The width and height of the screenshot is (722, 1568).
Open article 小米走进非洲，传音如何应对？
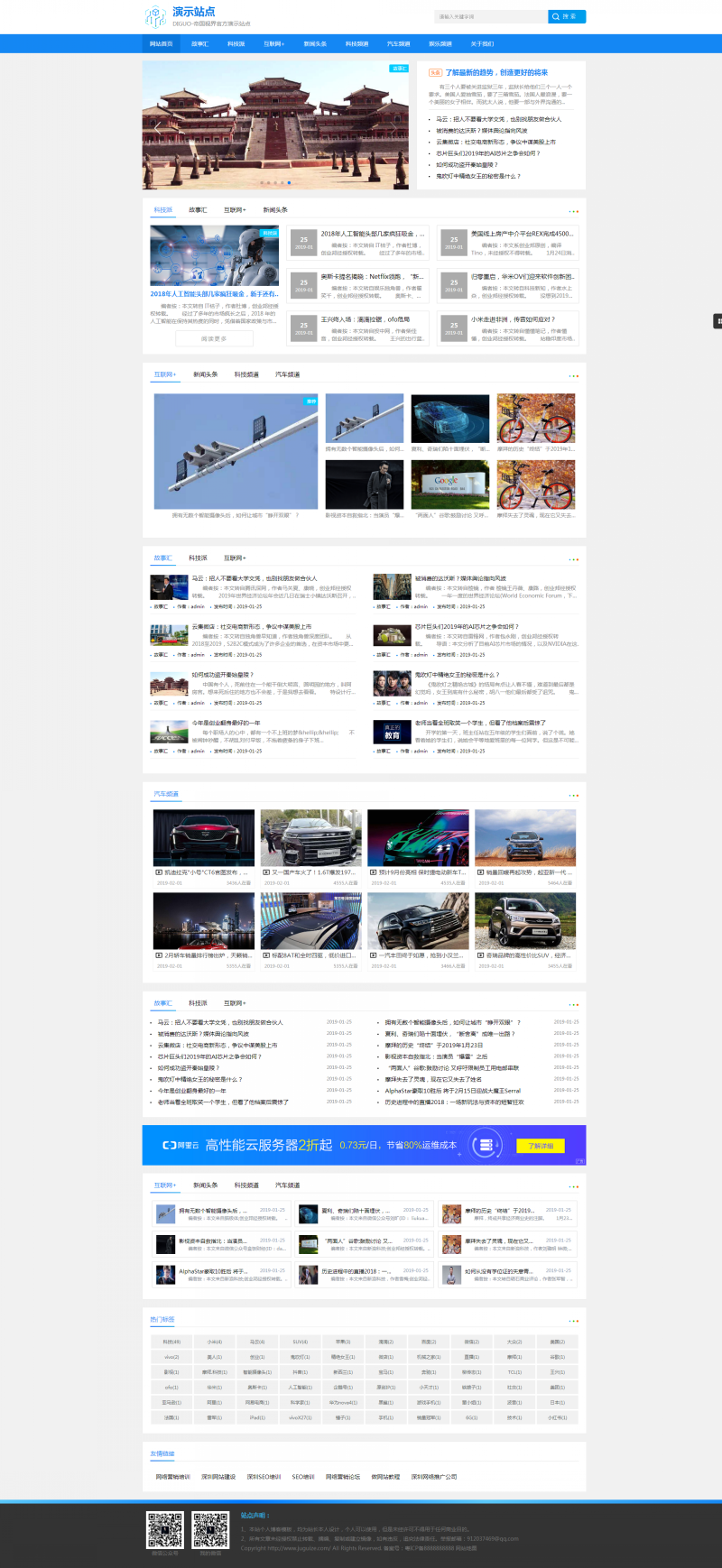point(513,319)
